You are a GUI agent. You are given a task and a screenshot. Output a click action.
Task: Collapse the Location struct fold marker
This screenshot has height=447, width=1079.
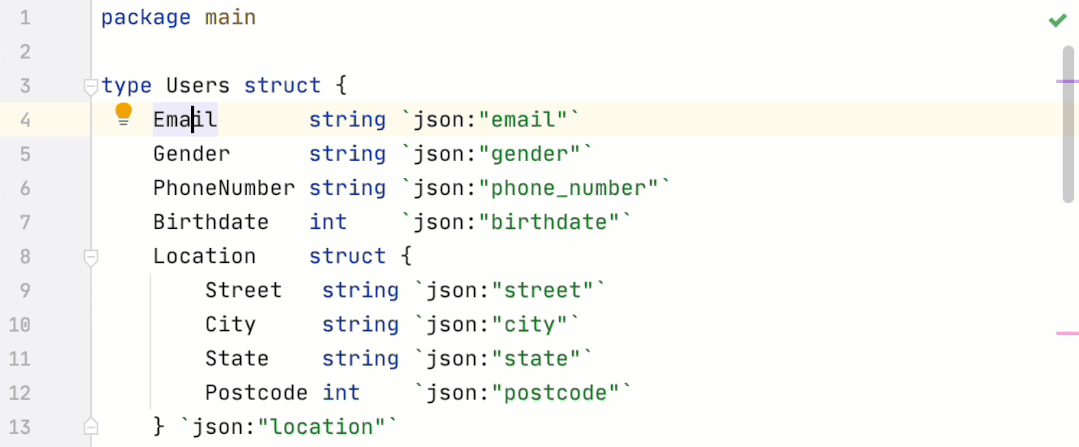[91, 257]
